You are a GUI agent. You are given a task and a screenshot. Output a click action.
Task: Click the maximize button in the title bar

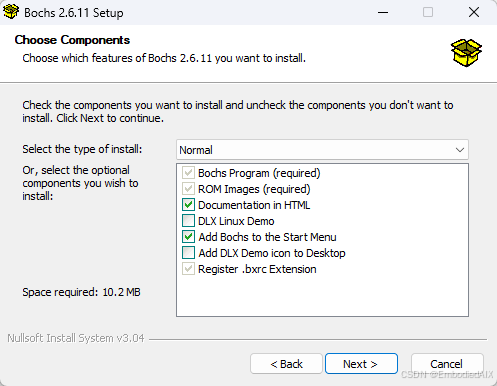point(428,12)
